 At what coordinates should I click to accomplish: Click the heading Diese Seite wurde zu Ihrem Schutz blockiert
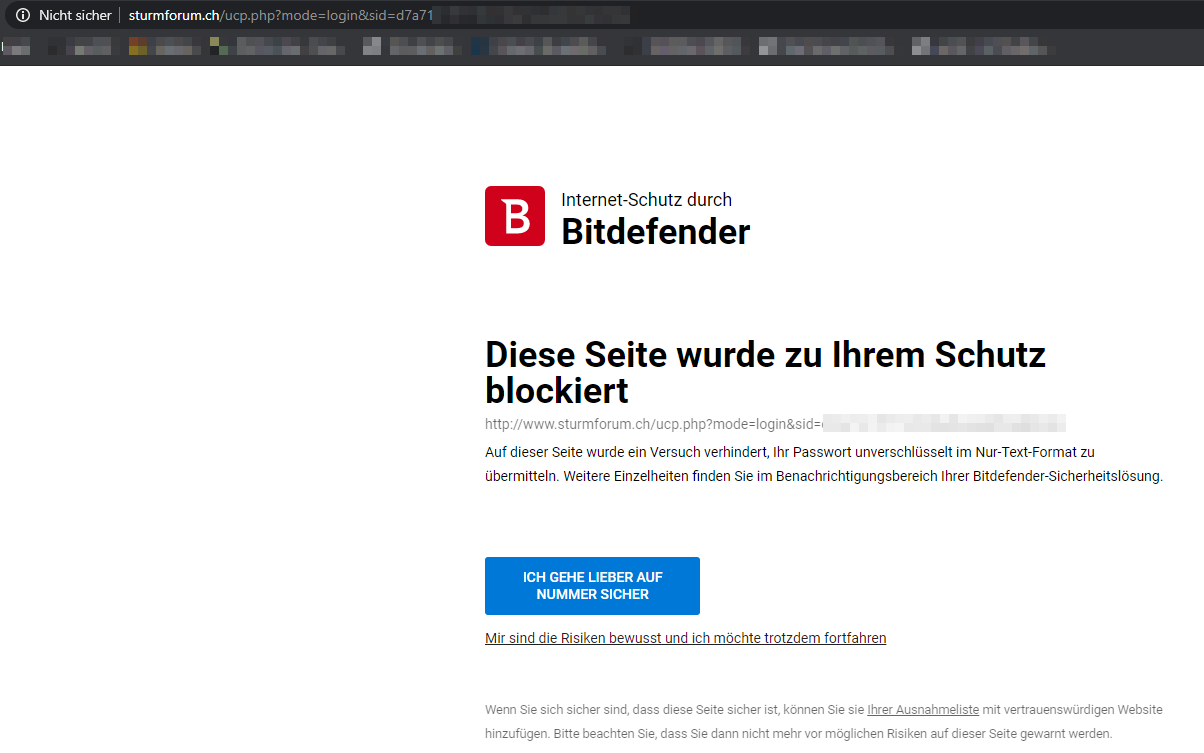point(765,371)
